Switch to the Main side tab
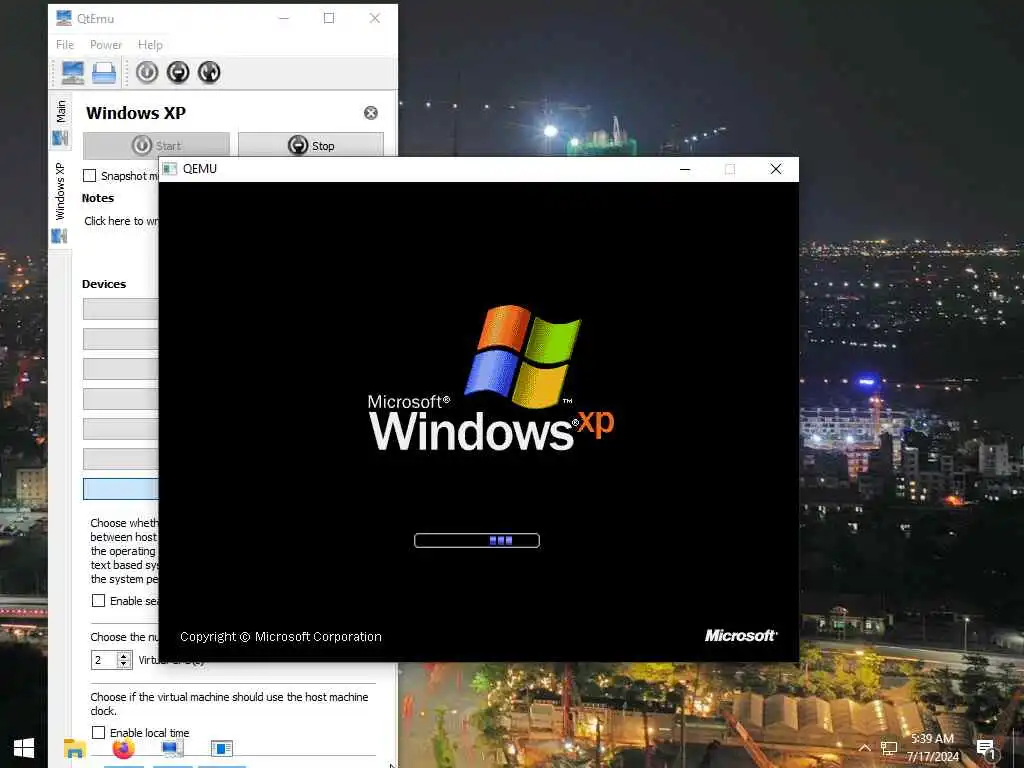Screen dimensions: 1024x768 pos(60,122)
